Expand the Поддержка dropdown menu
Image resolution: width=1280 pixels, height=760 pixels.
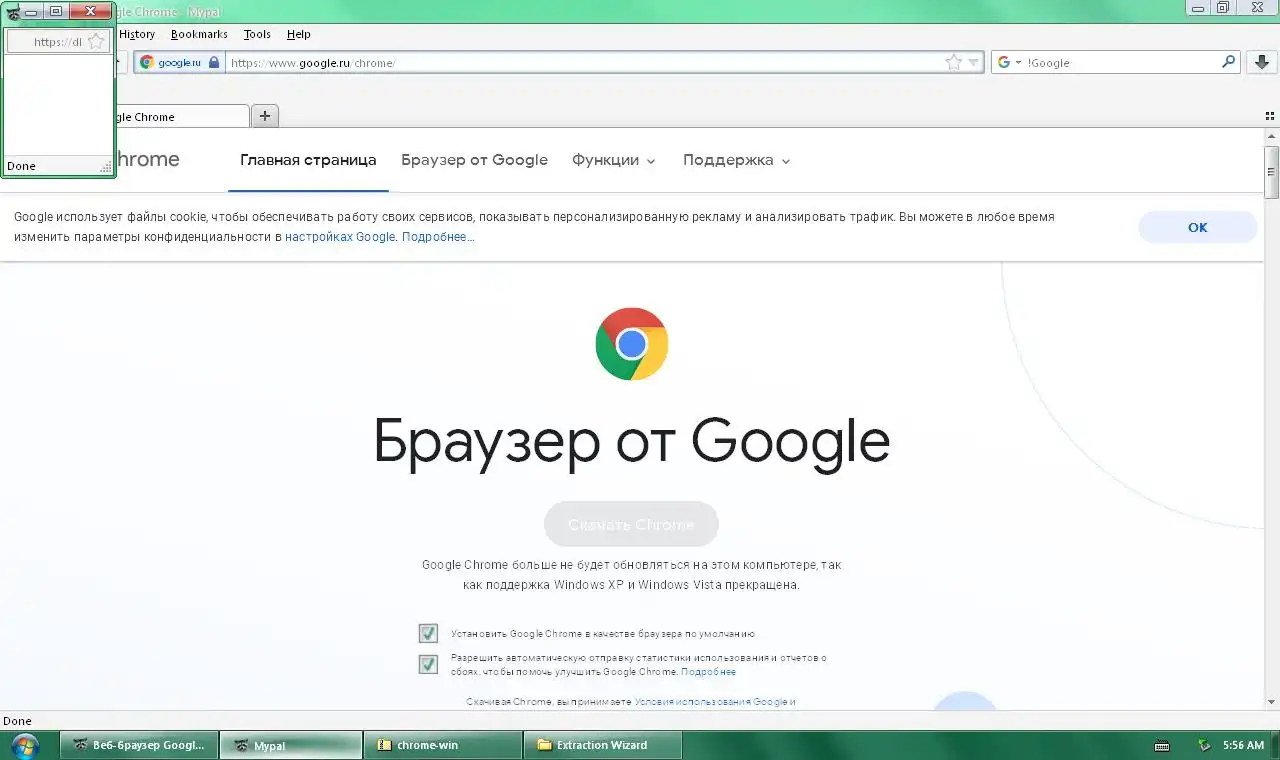(x=737, y=160)
